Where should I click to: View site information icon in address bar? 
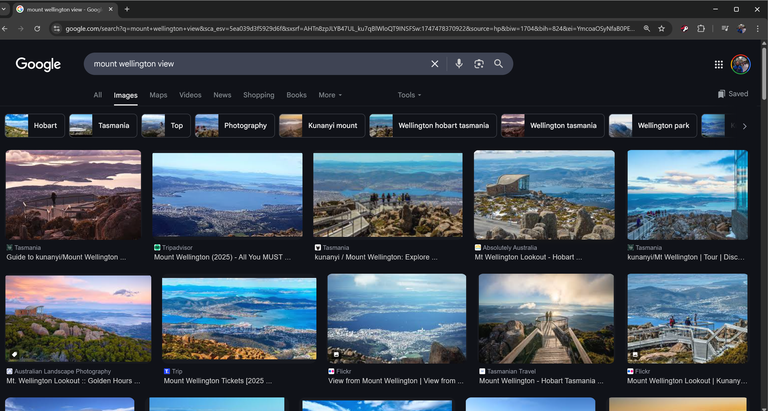pos(56,29)
